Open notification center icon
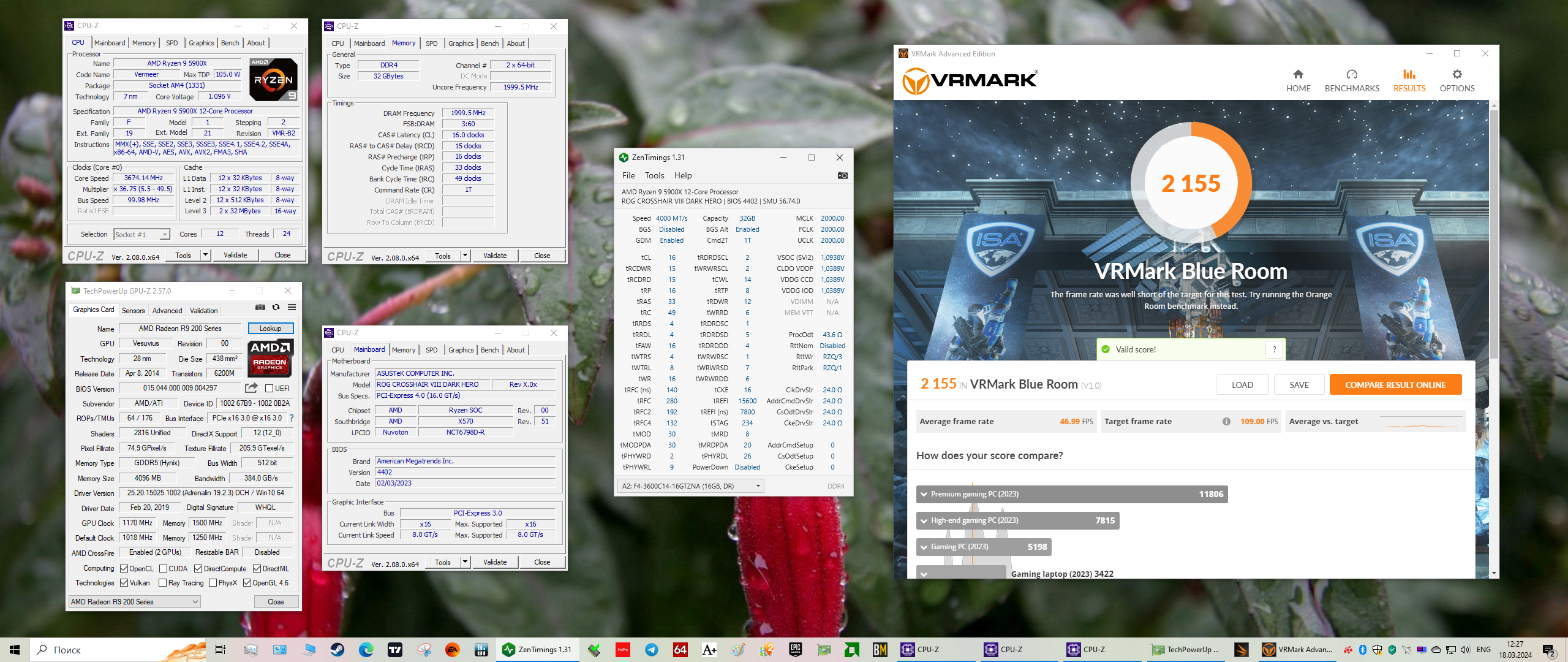 [1549, 650]
